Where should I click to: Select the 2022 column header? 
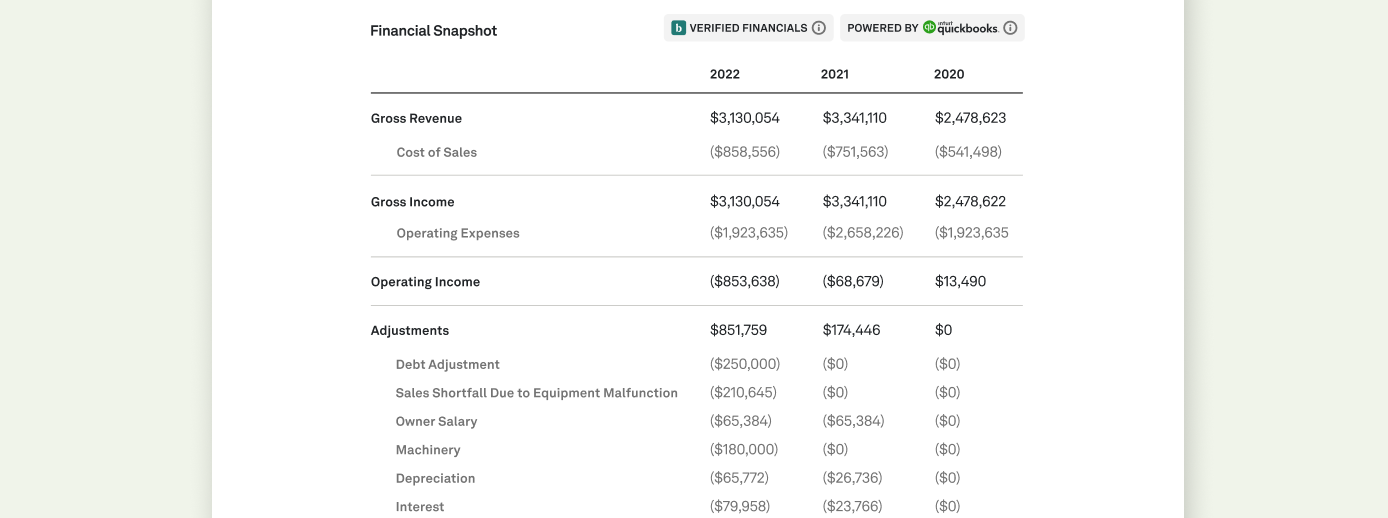725,74
